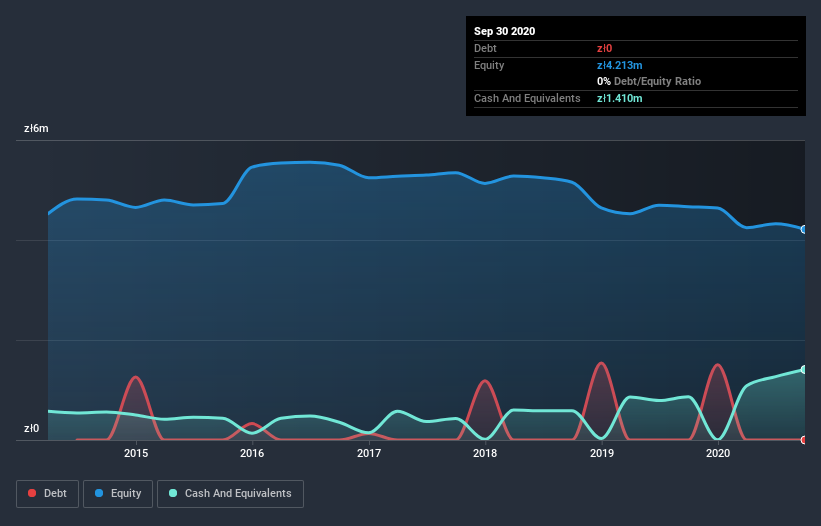Click the Sep 30 2020 tooltip header

coord(504,31)
